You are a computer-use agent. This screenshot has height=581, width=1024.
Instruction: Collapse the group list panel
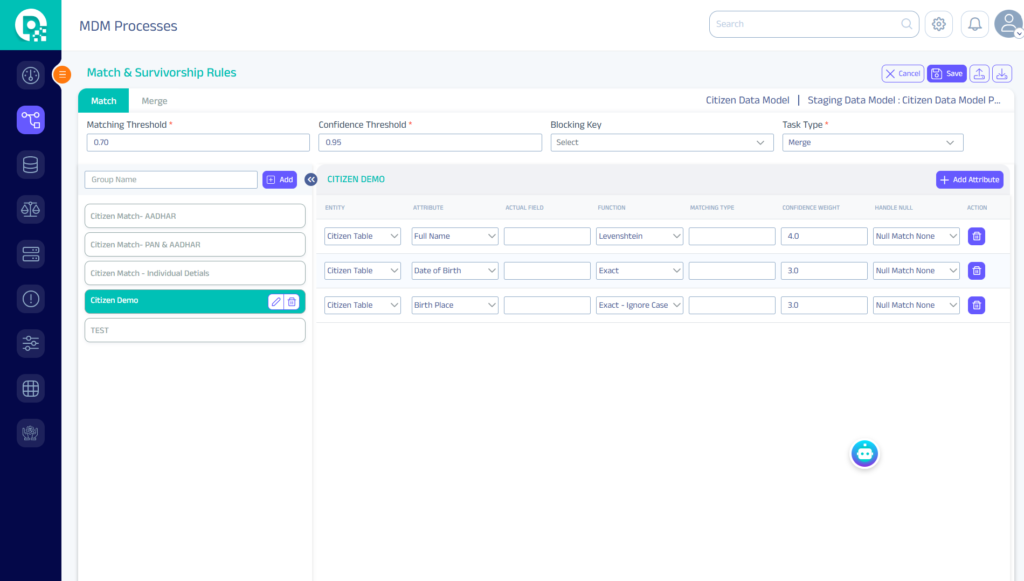tap(311, 180)
